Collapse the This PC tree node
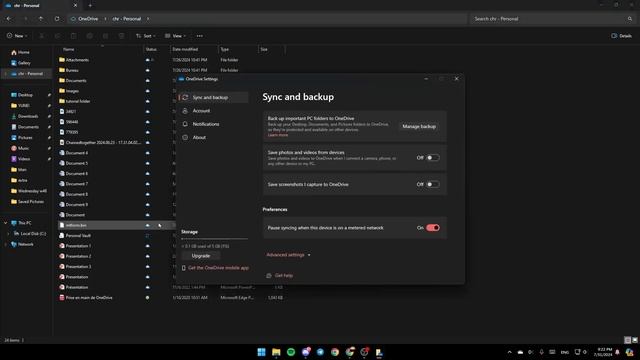640x360 pixels. click(5, 223)
